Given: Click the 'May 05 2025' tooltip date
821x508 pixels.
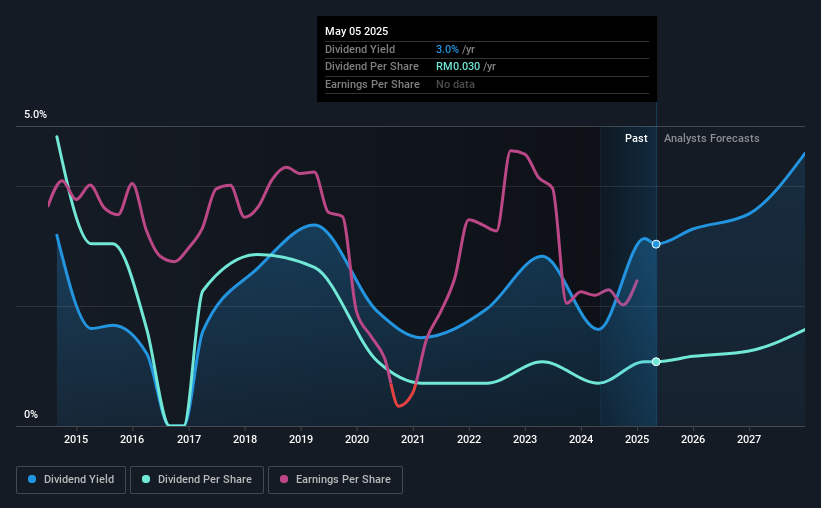Looking at the screenshot, I should coord(357,31).
